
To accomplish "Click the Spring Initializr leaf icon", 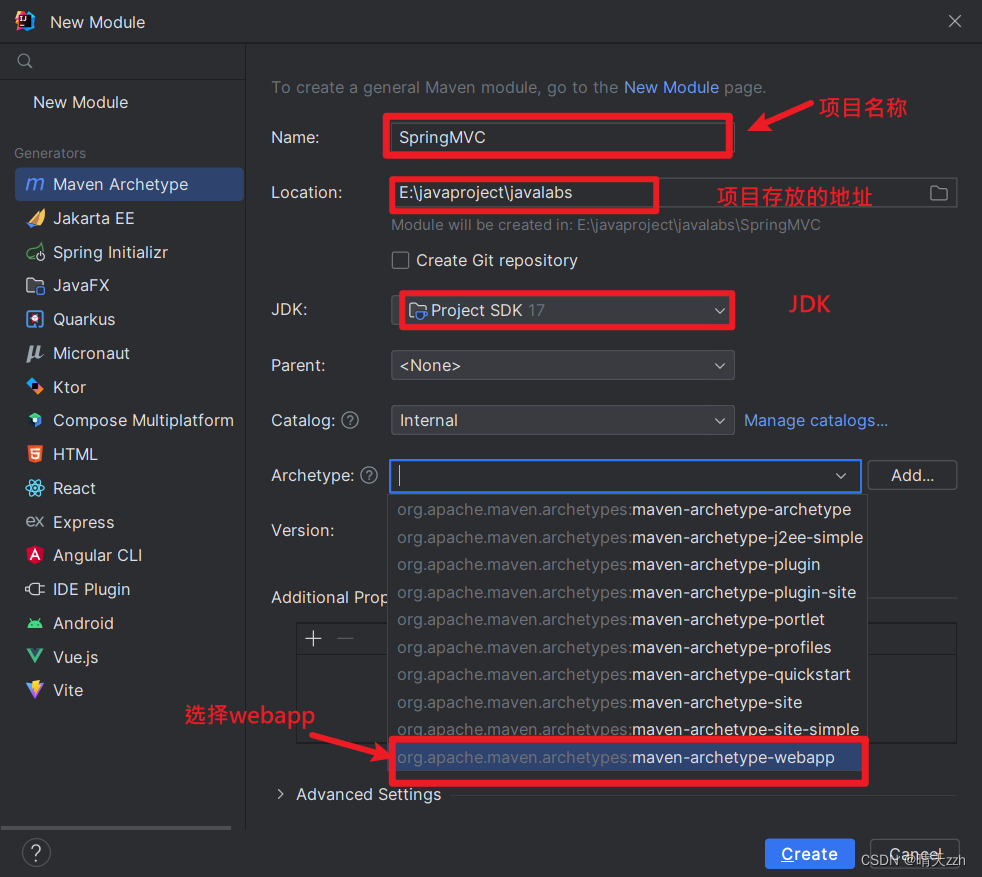I will pyautogui.click(x=35, y=252).
